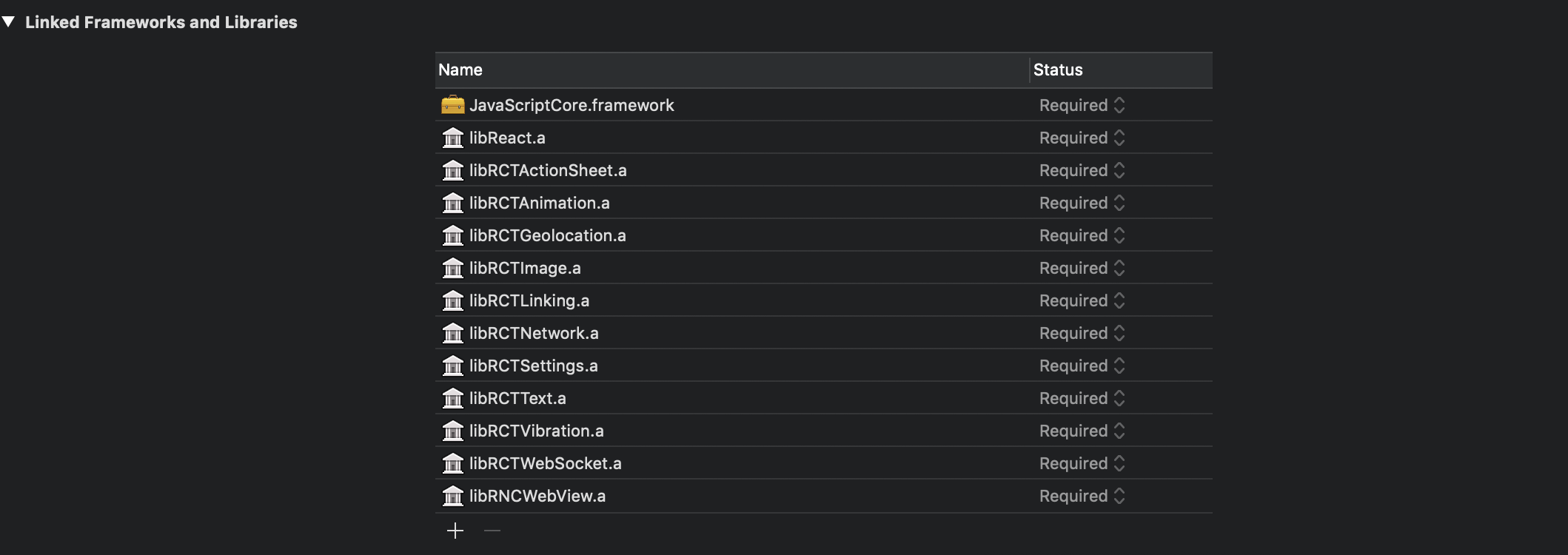Screen dimensions: 1568x555
Task: Click the libReact.a library icon
Action: click(x=452, y=138)
